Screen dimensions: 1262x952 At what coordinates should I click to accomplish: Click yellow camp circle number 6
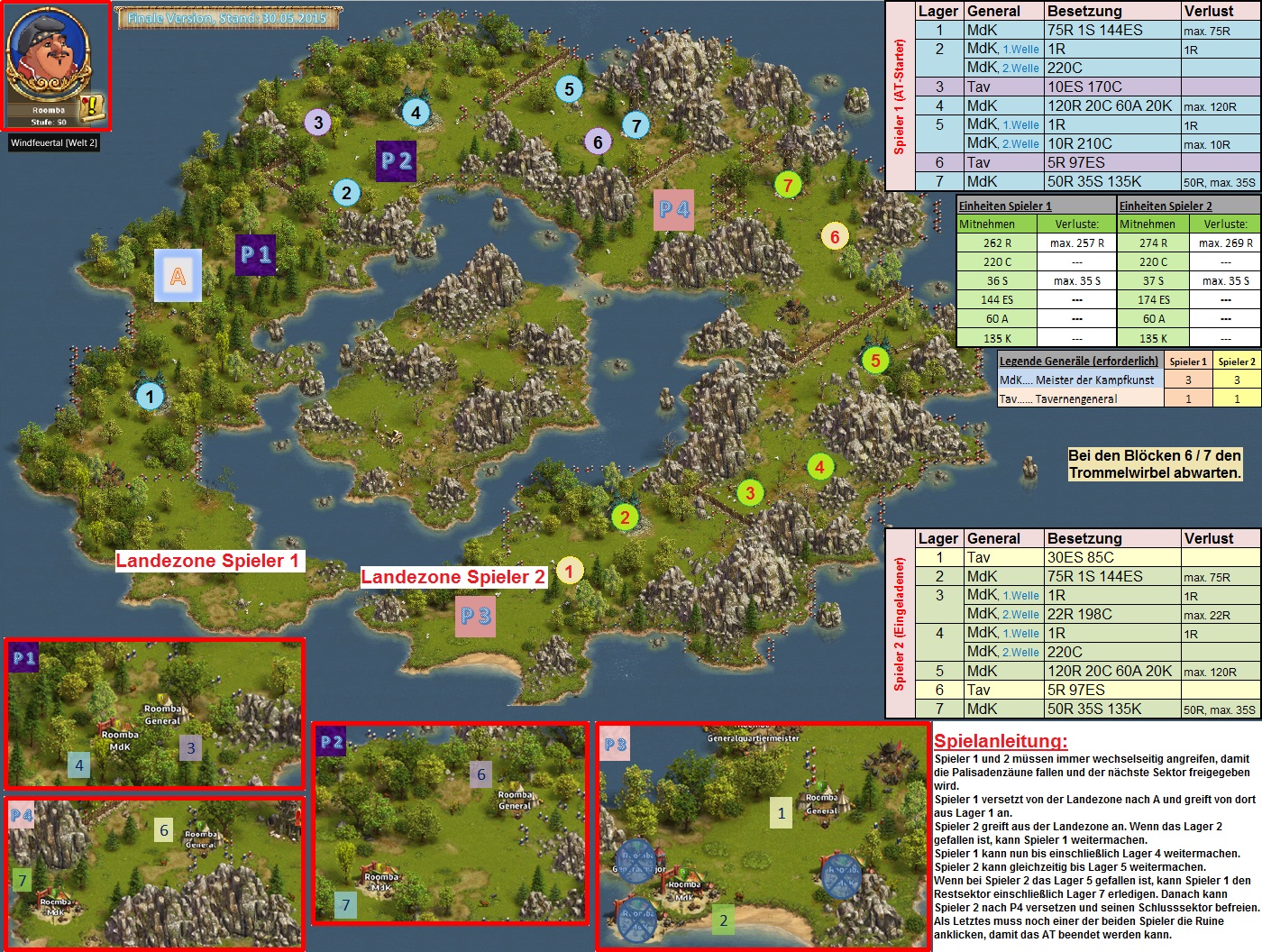pyautogui.click(x=835, y=237)
